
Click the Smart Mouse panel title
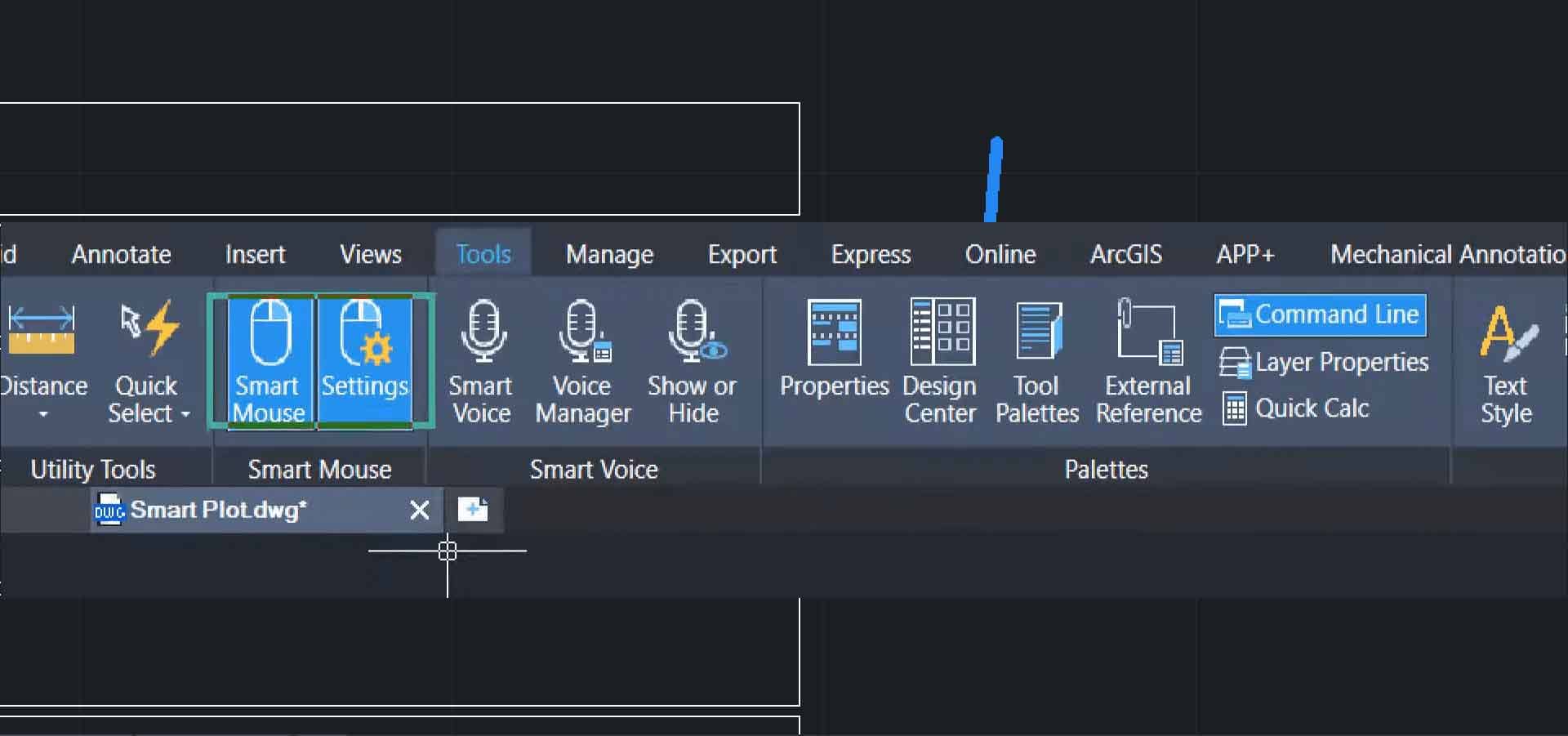(x=319, y=469)
